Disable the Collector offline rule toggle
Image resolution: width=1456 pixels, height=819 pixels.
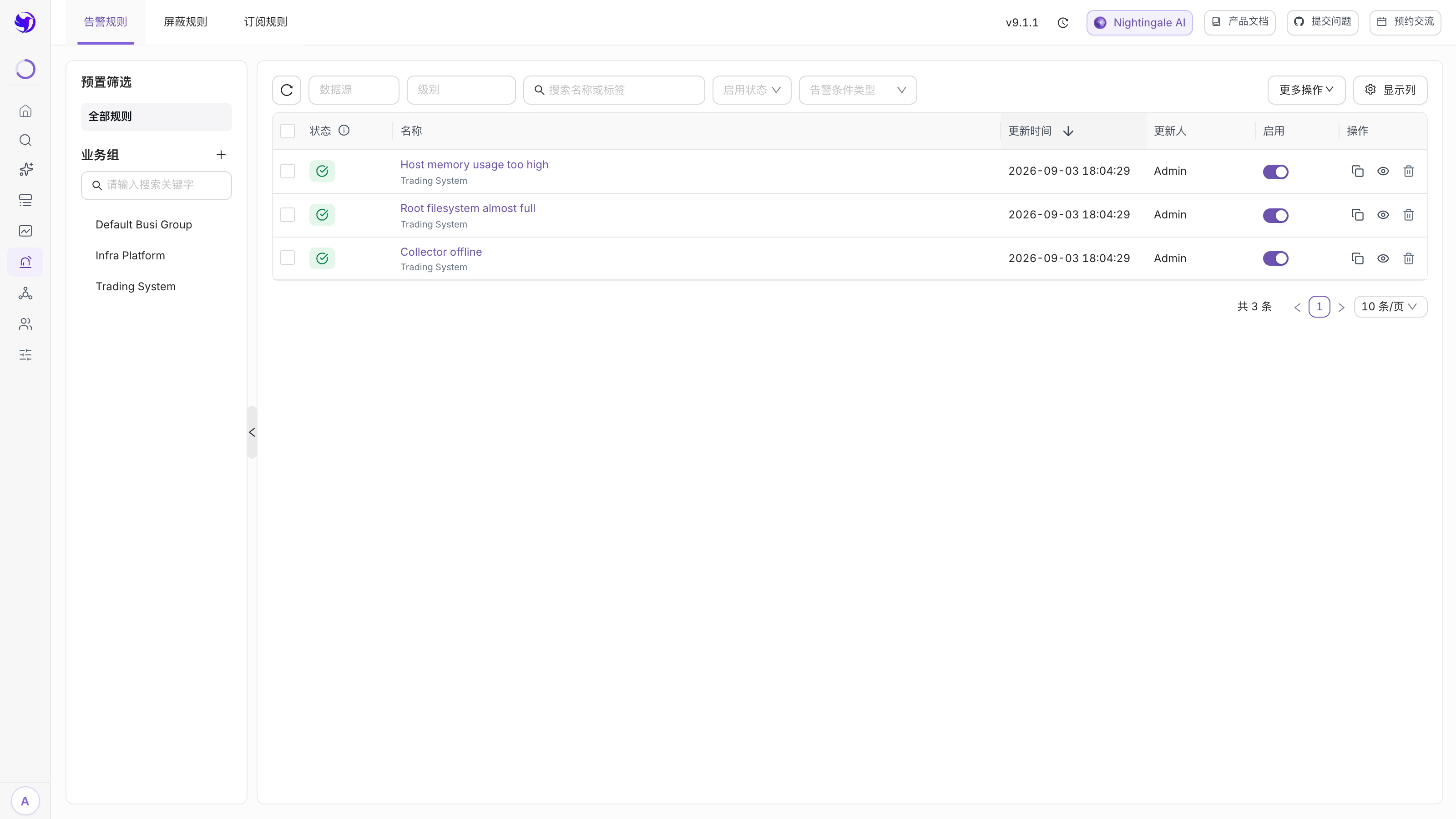(x=1276, y=258)
